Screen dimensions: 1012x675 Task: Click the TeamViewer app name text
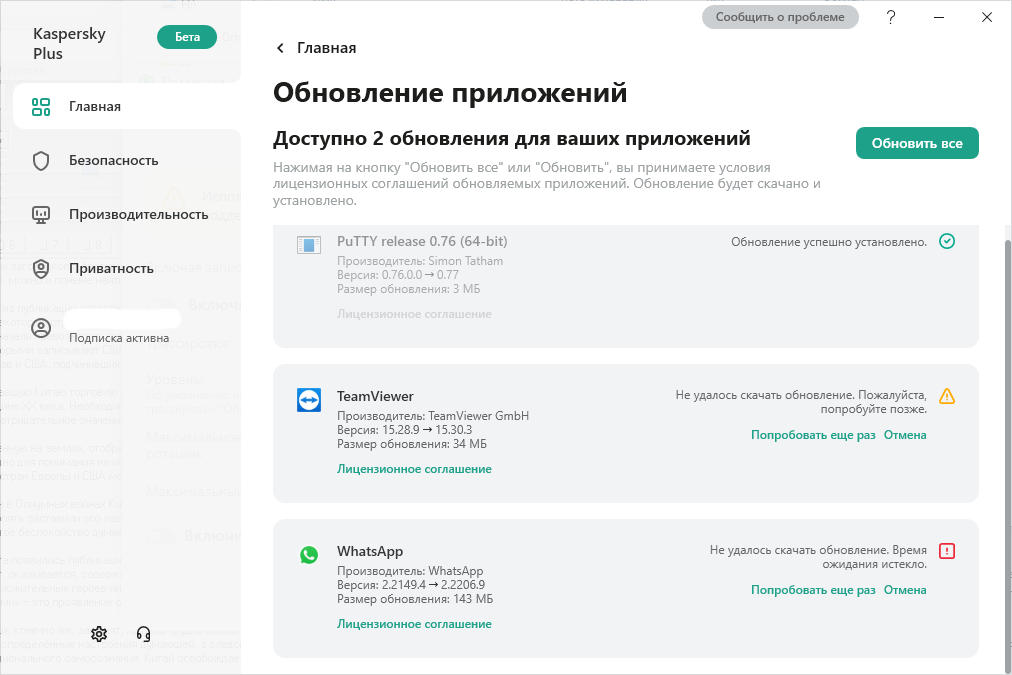[x=375, y=396]
